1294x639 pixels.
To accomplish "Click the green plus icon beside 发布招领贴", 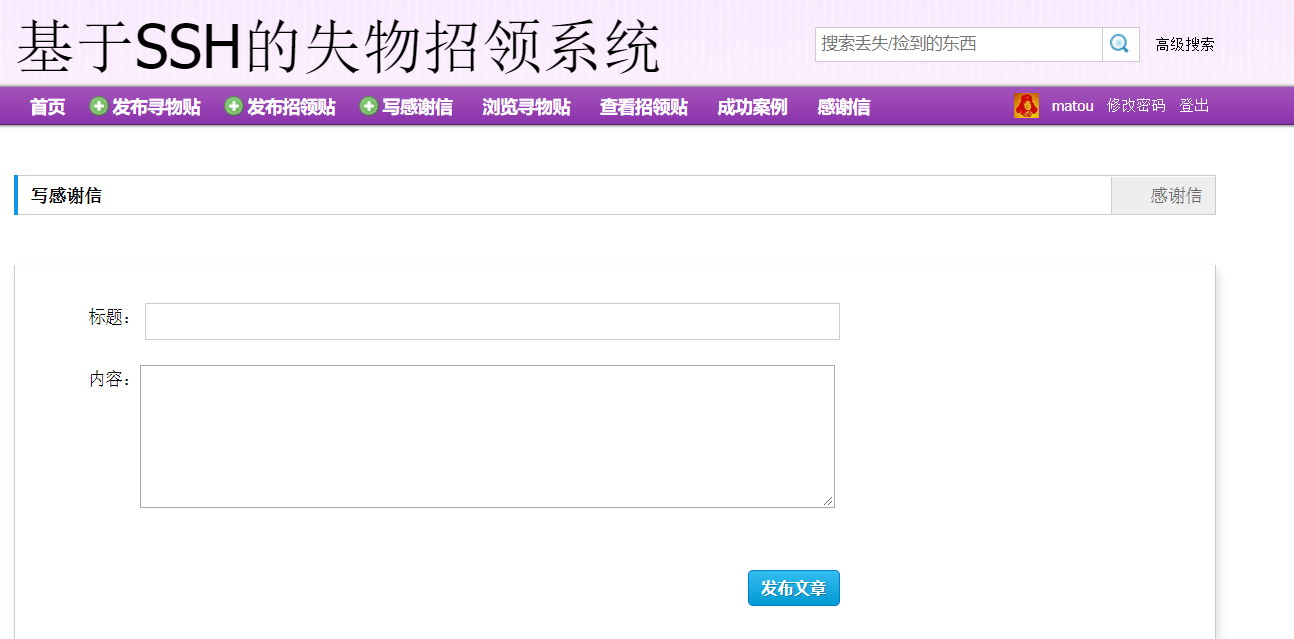I will [232, 106].
